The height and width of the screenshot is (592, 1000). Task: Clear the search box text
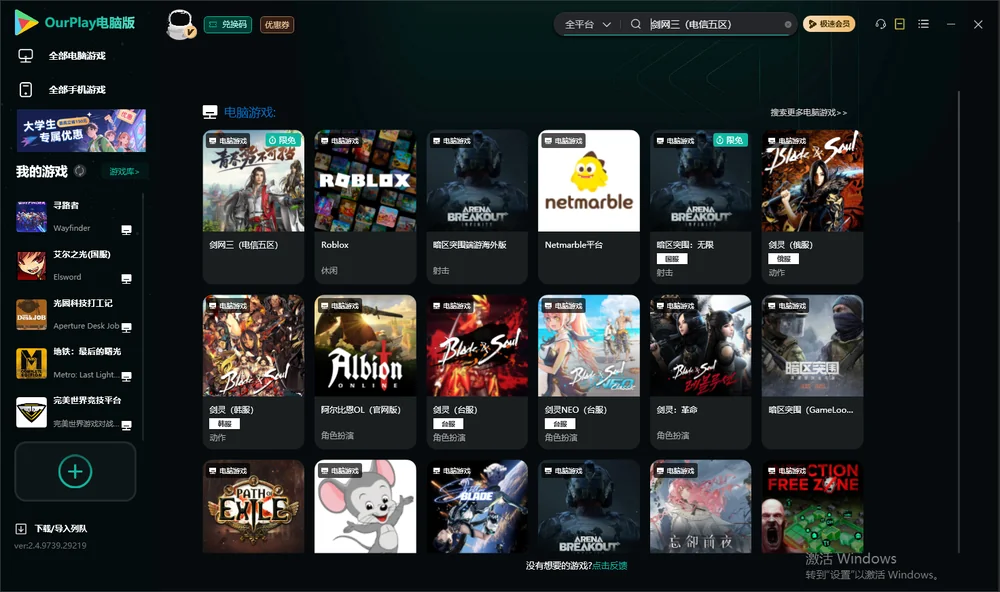(788, 25)
